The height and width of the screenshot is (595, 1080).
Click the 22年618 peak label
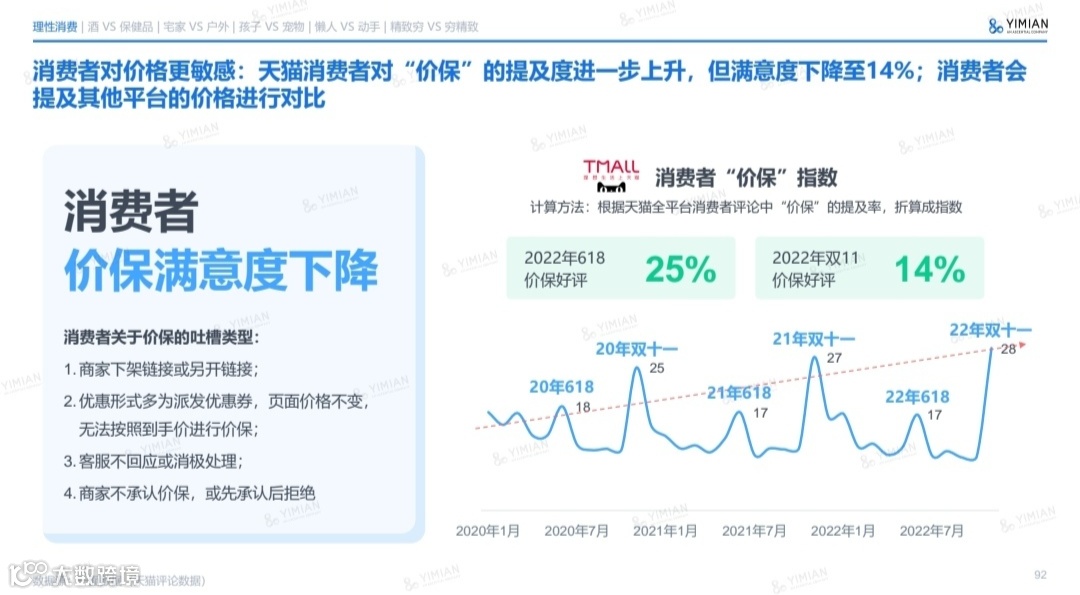pyautogui.click(x=917, y=397)
